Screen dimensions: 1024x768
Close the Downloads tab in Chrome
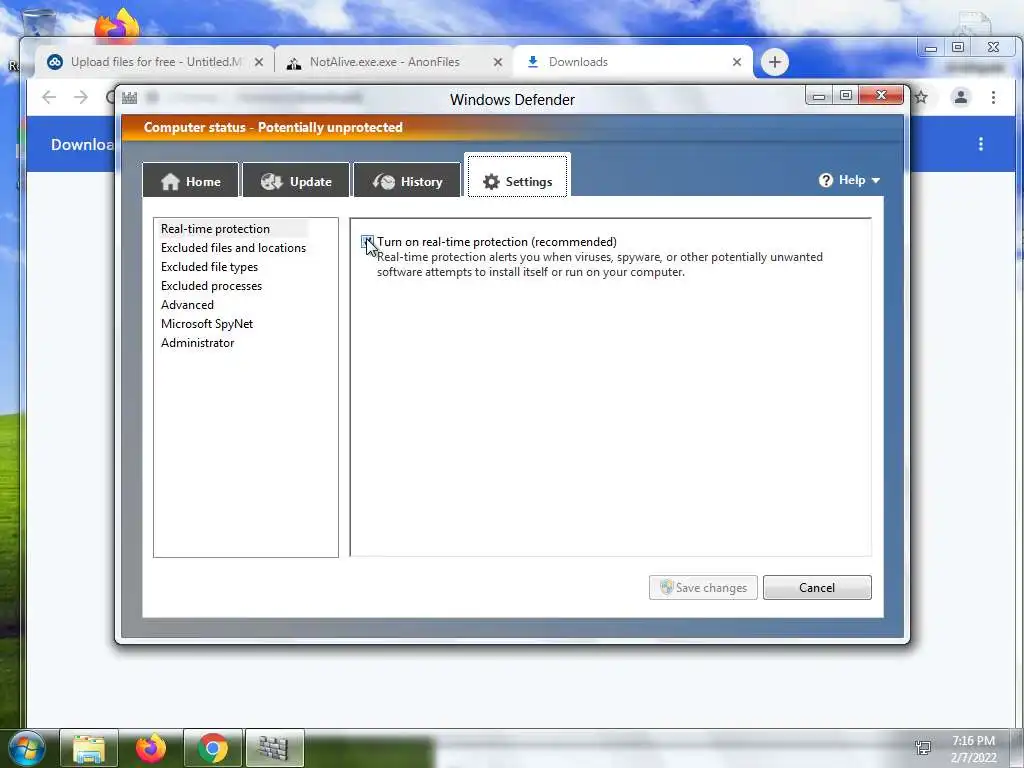click(x=737, y=62)
